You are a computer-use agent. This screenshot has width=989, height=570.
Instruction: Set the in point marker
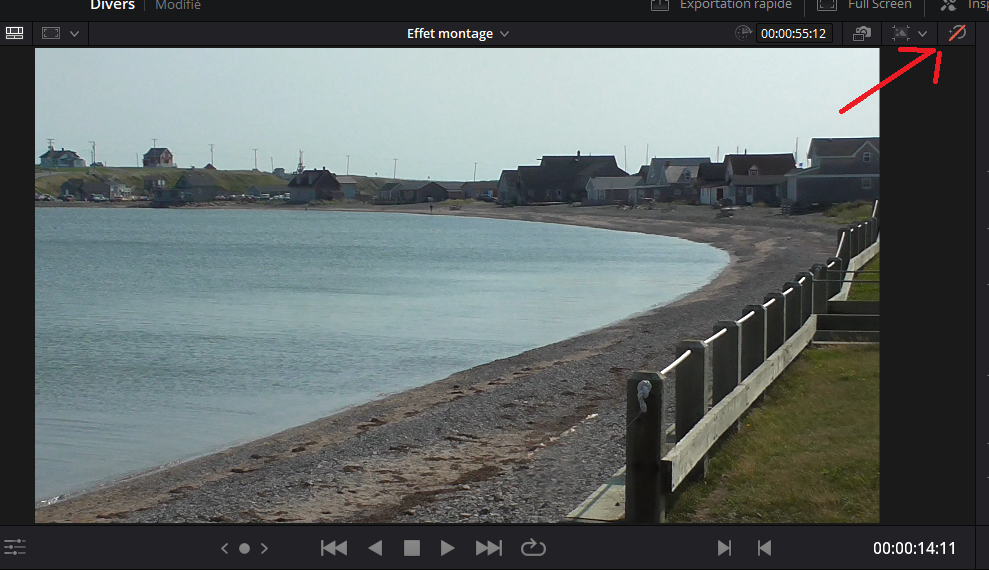(x=724, y=548)
